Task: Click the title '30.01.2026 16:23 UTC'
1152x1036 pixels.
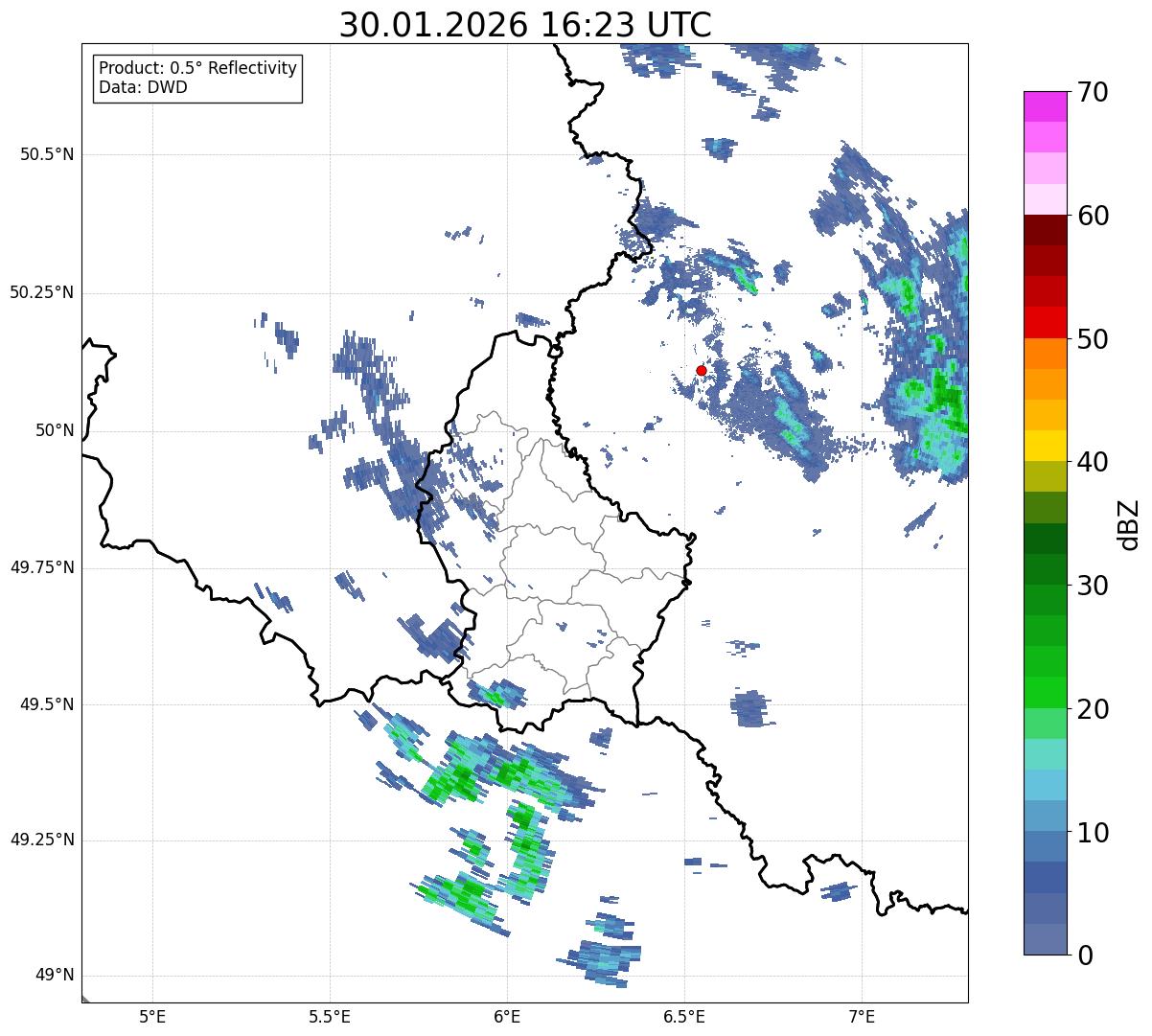Action: [x=525, y=25]
